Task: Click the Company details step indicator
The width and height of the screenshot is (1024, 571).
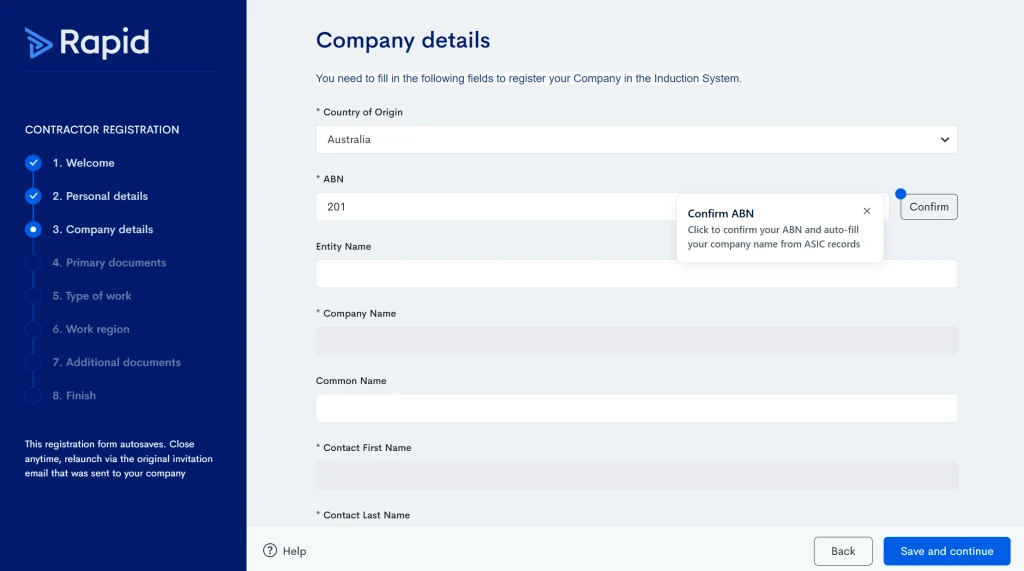Action: [33, 229]
